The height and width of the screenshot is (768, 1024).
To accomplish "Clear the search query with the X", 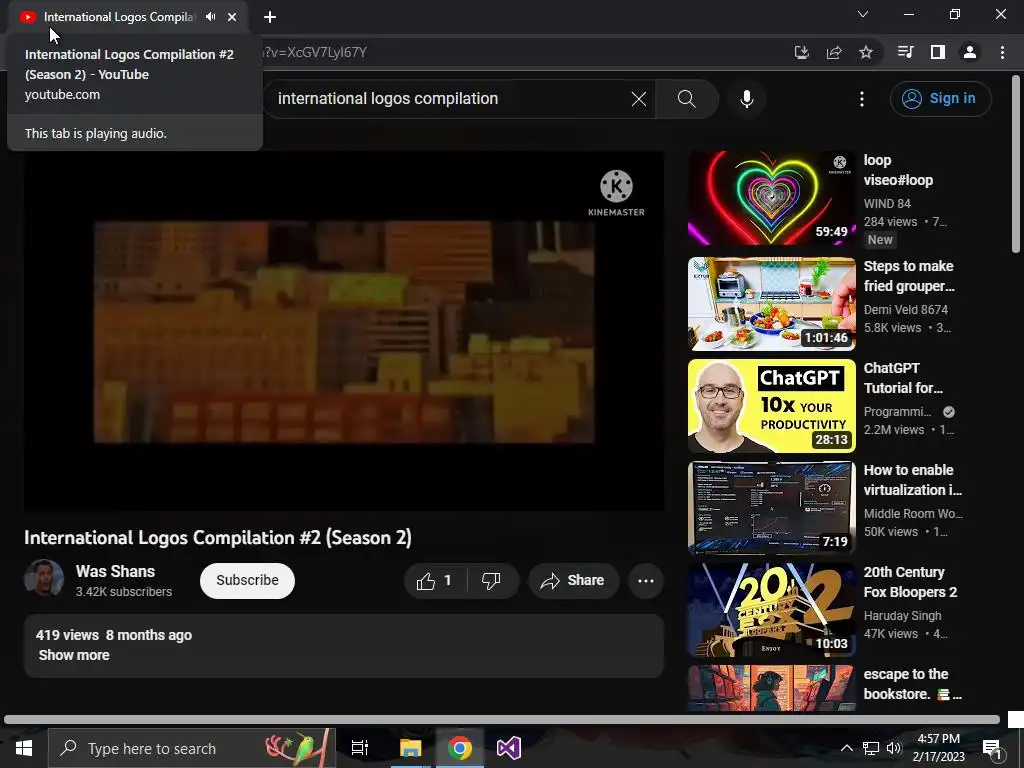I will [639, 99].
